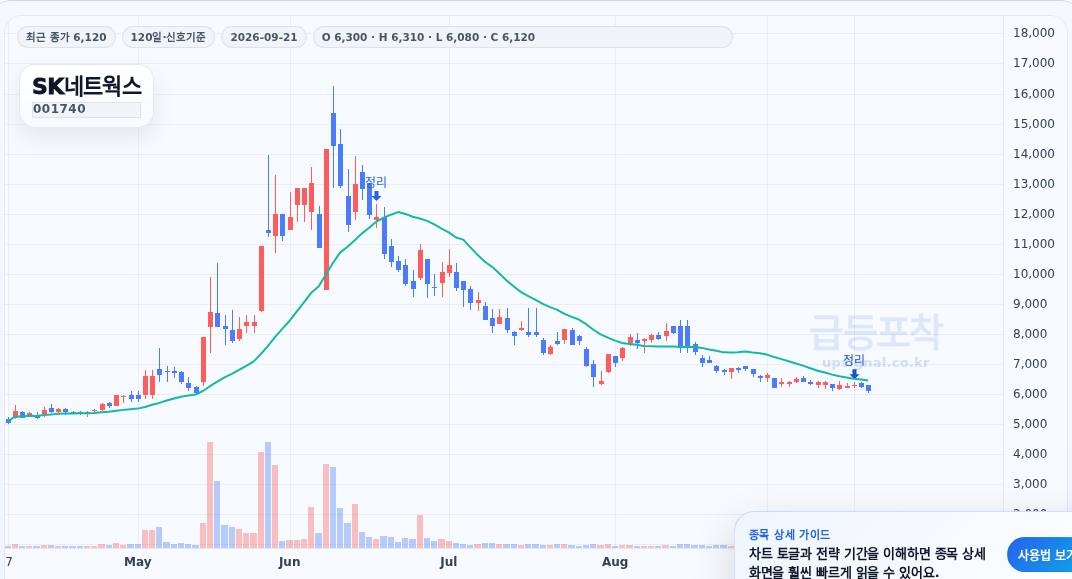
Task: Click the guide text about 차트 토글과 전략 기간
Action: click(867, 563)
